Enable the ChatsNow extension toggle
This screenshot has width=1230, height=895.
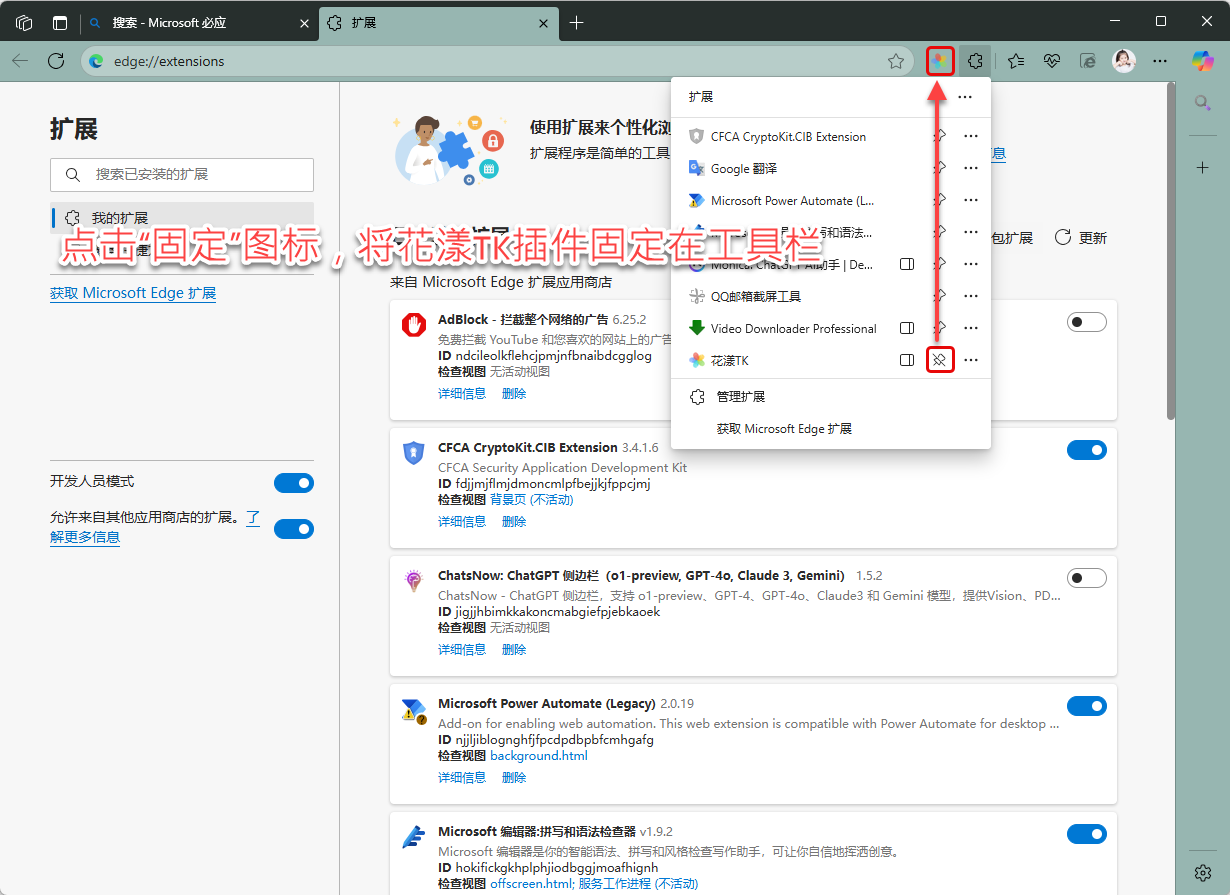point(1087,578)
